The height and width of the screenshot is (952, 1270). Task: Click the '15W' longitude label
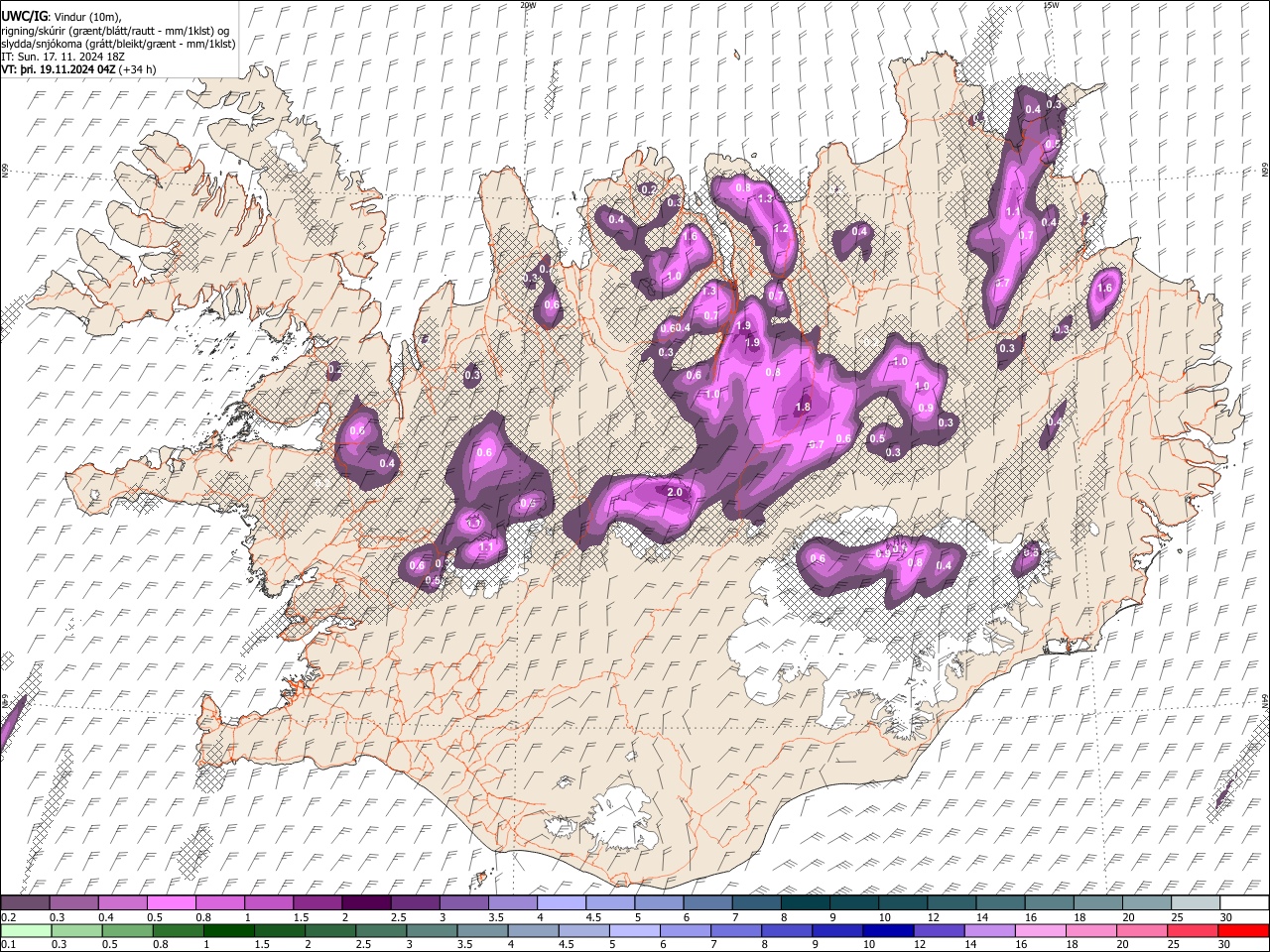coord(1051,5)
